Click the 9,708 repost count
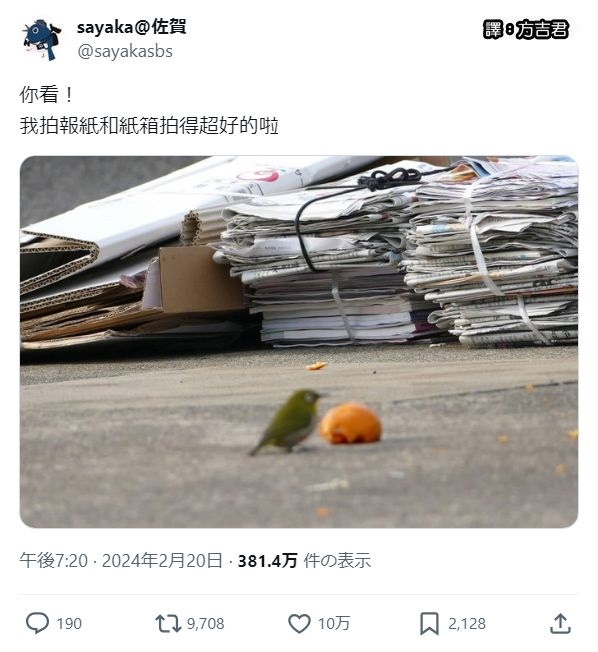598x652 pixels. pos(205,624)
